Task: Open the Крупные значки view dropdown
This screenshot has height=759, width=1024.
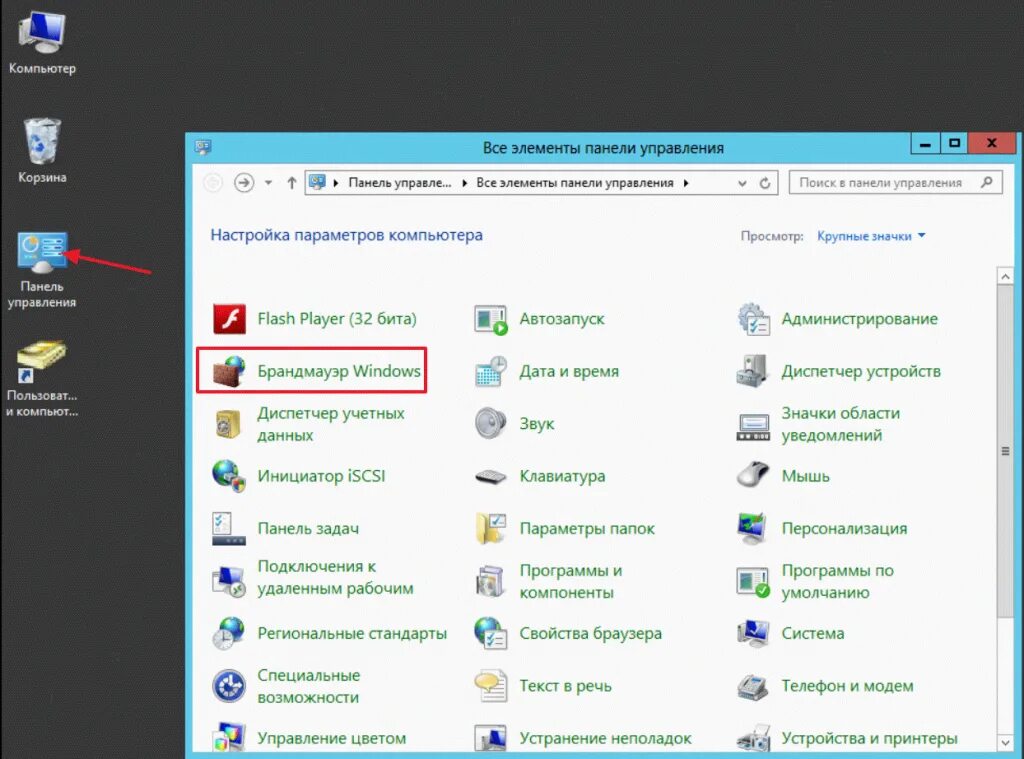Action: pos(871,236)
